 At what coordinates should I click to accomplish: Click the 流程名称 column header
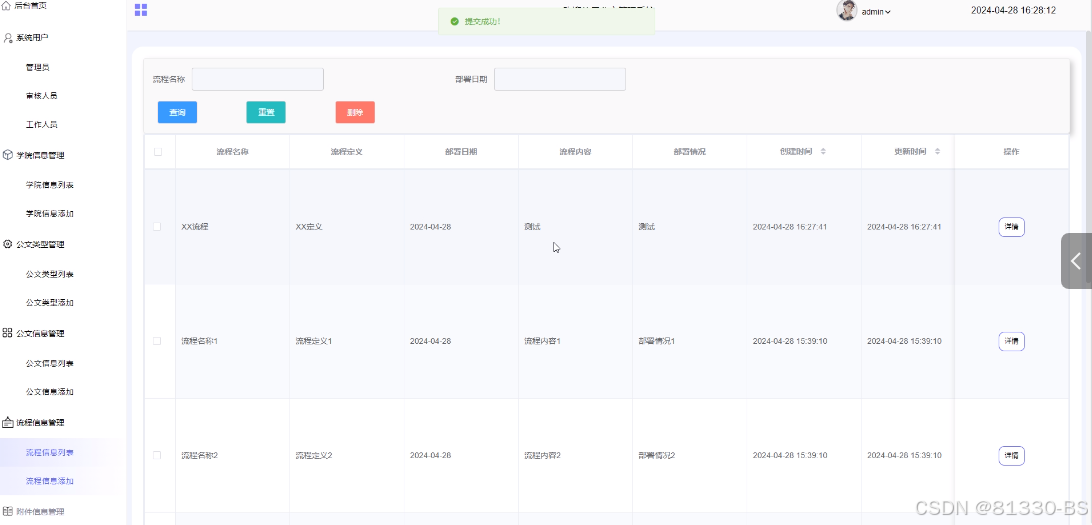point(233,151)
